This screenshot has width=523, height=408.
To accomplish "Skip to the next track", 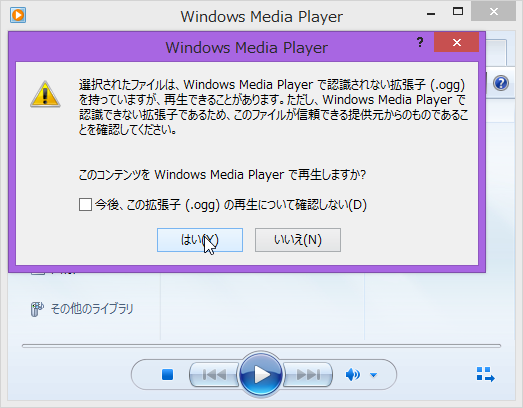I will (x=308, y=375).
